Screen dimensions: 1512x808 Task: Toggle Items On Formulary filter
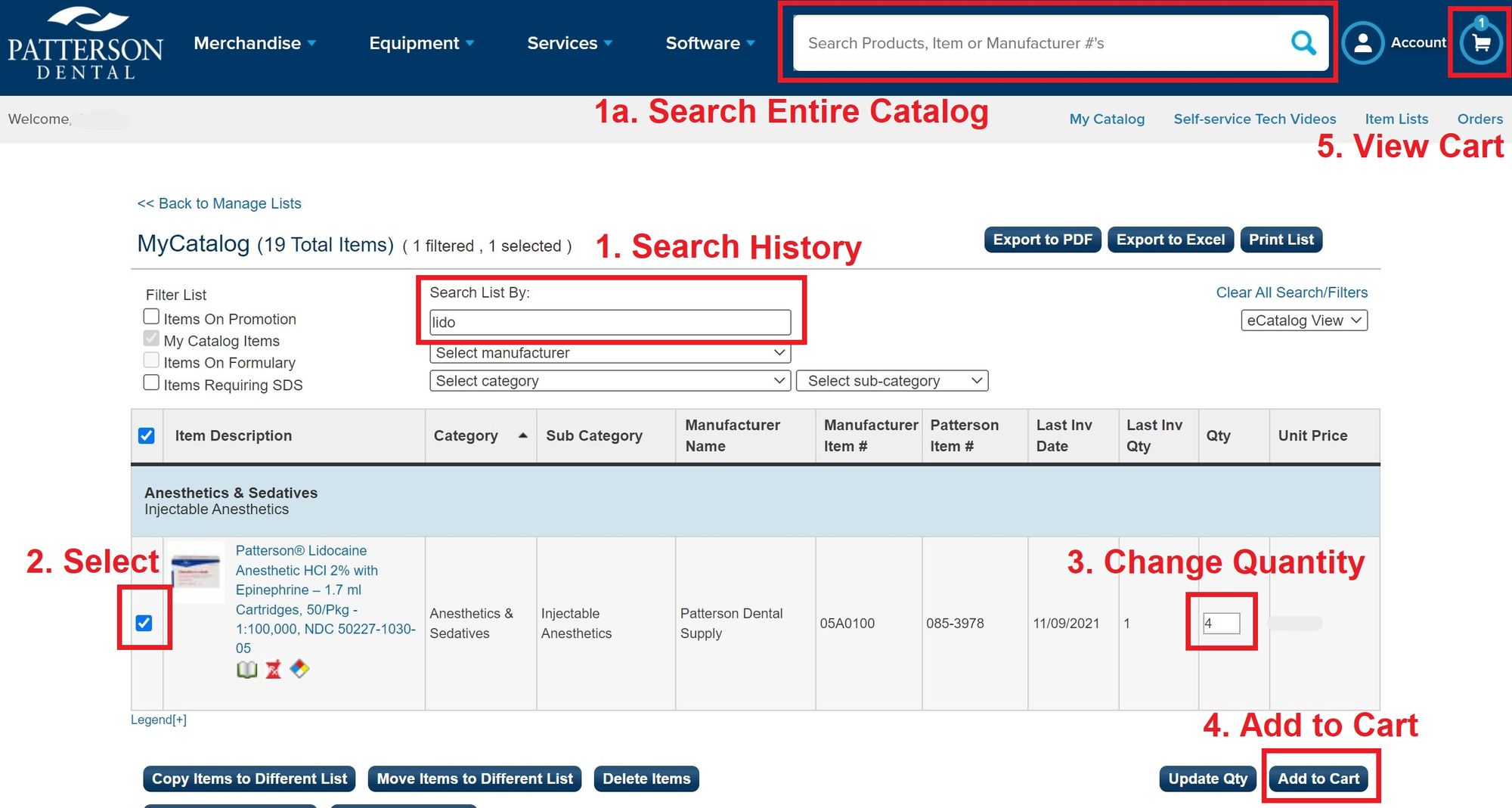[151, 360]
